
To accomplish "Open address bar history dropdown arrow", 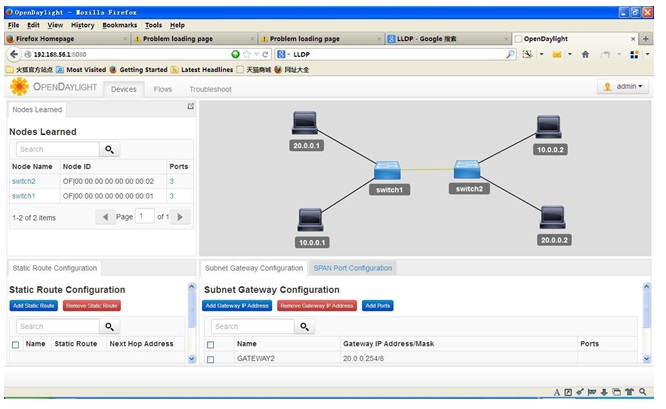I will pyautogui.click(x=257, y=54).
